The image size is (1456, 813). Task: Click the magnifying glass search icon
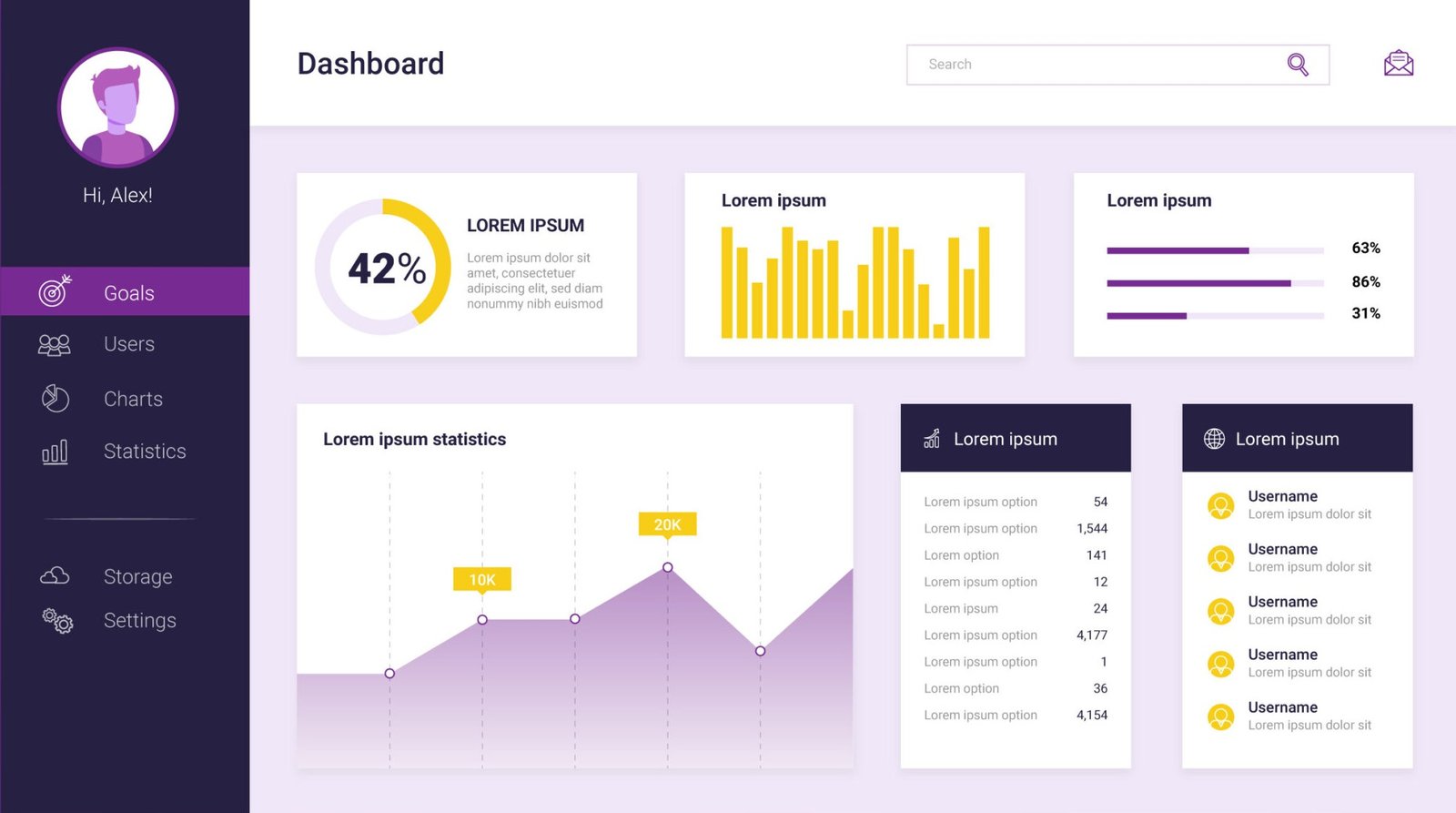(1298, 65)
